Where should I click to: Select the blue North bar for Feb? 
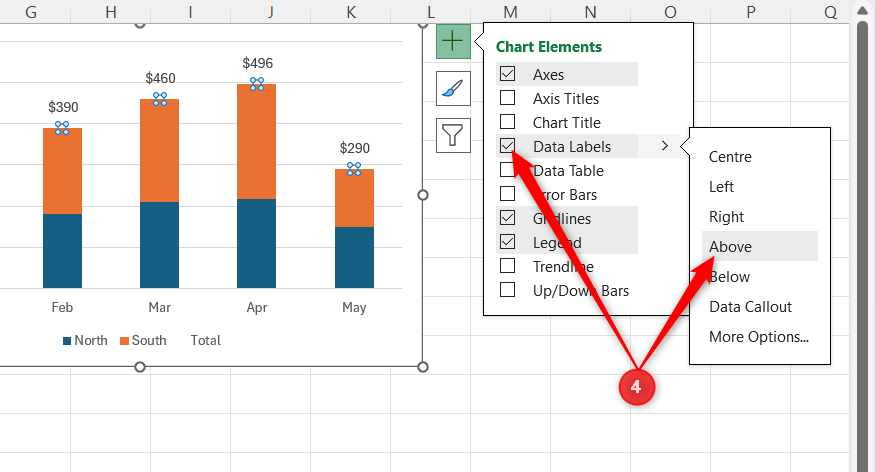pyautogui.click(x=62, y=251)
